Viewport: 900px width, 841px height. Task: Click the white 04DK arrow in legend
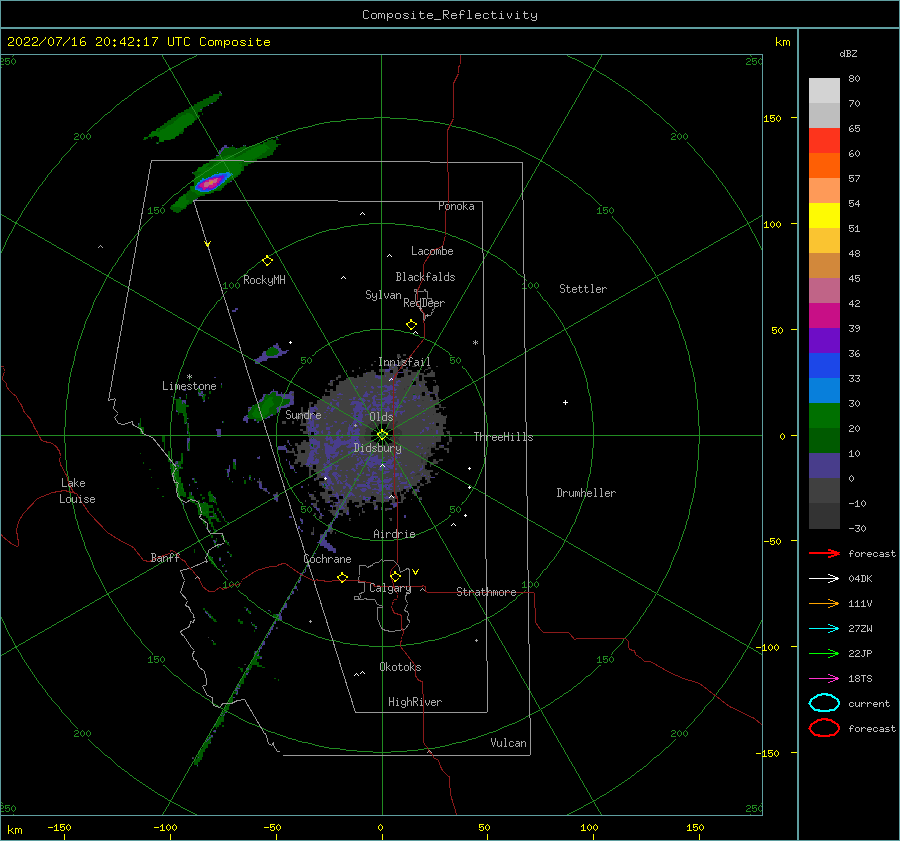tap(824, 578)
